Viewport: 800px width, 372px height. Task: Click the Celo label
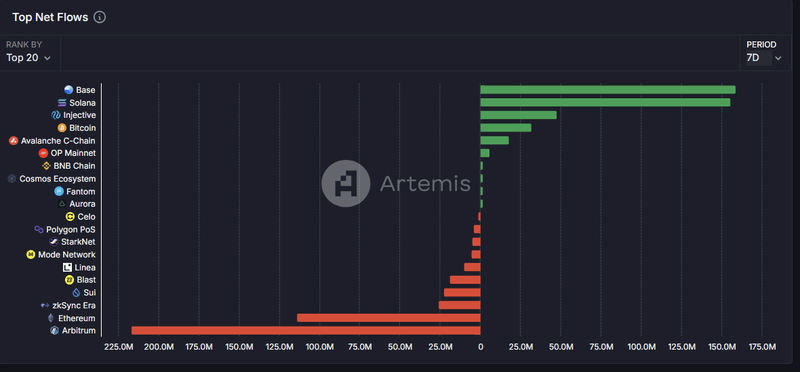(87, 217)
